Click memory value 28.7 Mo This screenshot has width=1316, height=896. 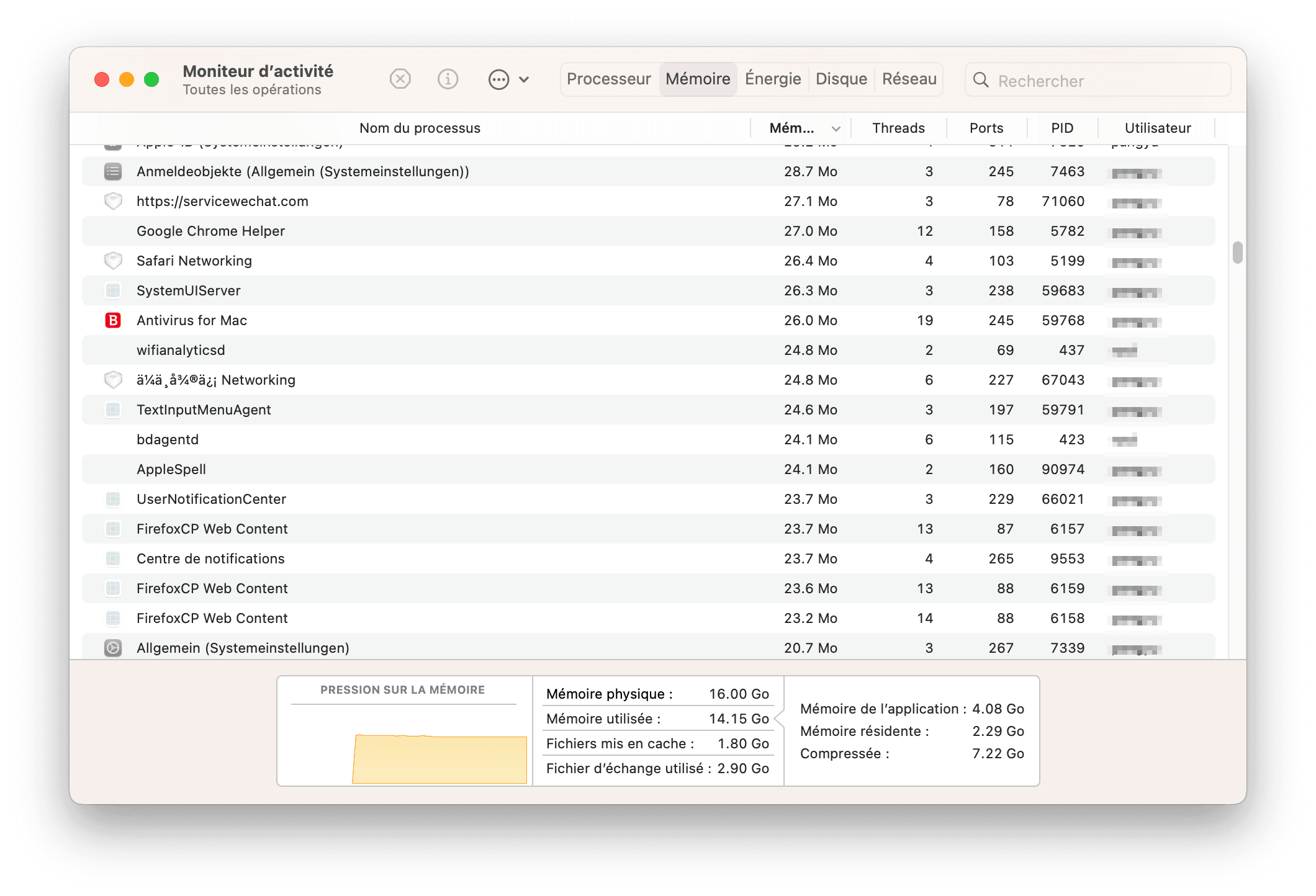(x=810, y=171)
